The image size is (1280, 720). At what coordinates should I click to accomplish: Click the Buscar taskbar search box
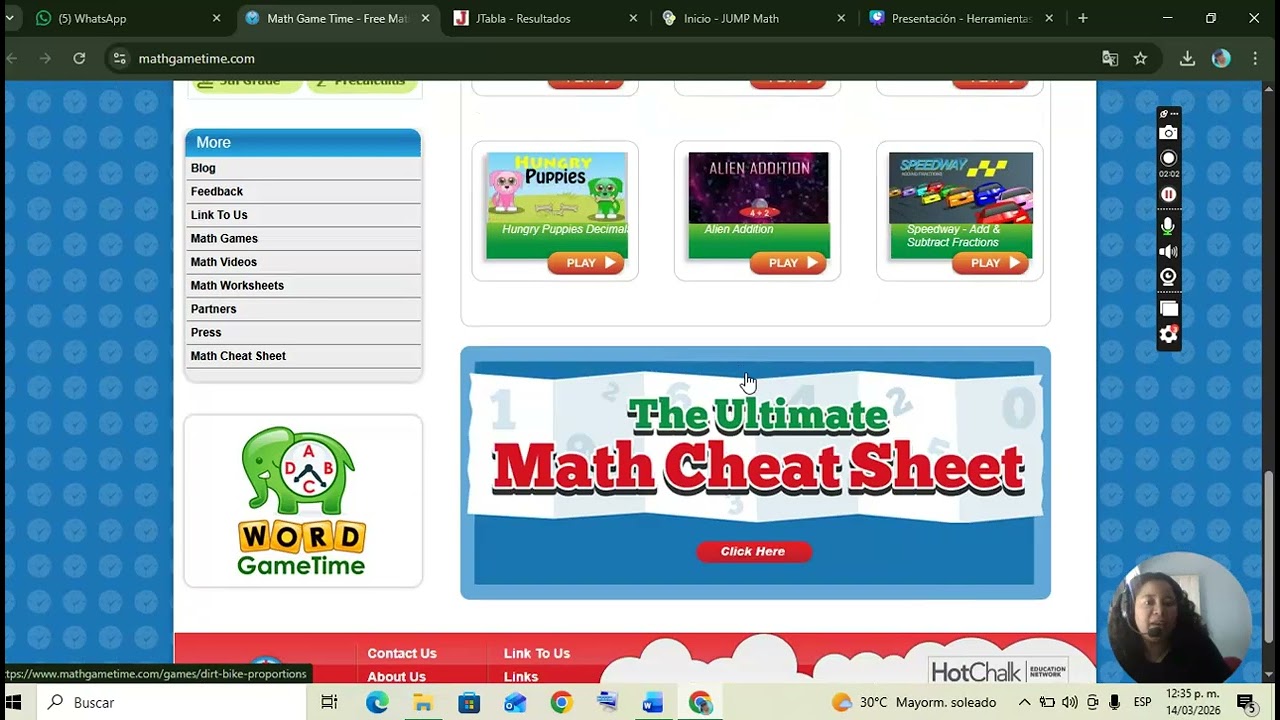click(x=170, y=702)
